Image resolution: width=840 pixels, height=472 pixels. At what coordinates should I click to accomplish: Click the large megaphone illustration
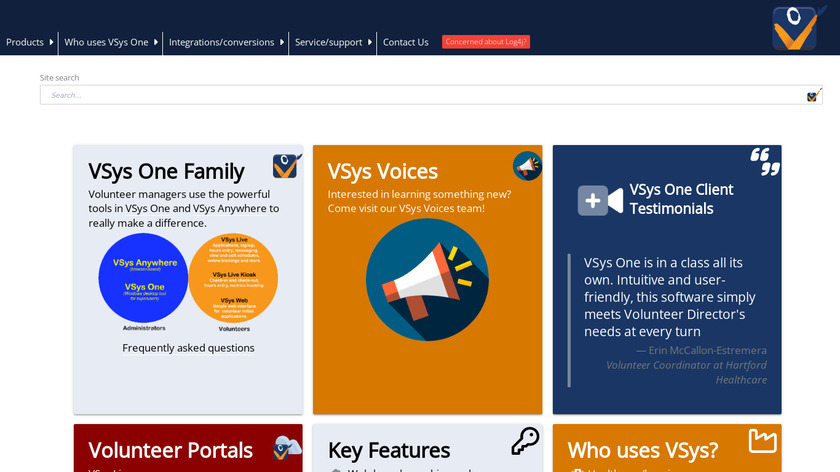pyautogui.click(x=427, y=279)
